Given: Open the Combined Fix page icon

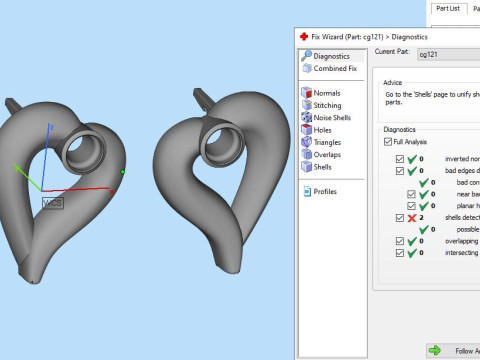Looking at the screenshot, I should pyautogui.click(x=307, y=68).
